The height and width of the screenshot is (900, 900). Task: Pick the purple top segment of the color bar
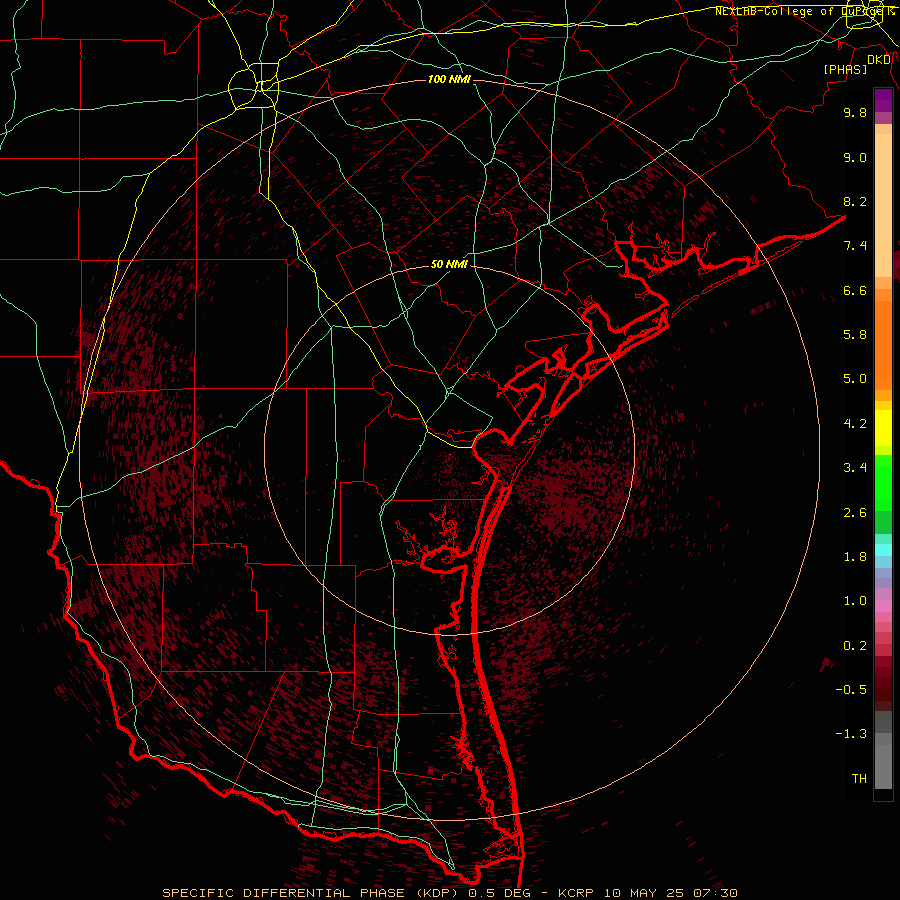(883, 100)
